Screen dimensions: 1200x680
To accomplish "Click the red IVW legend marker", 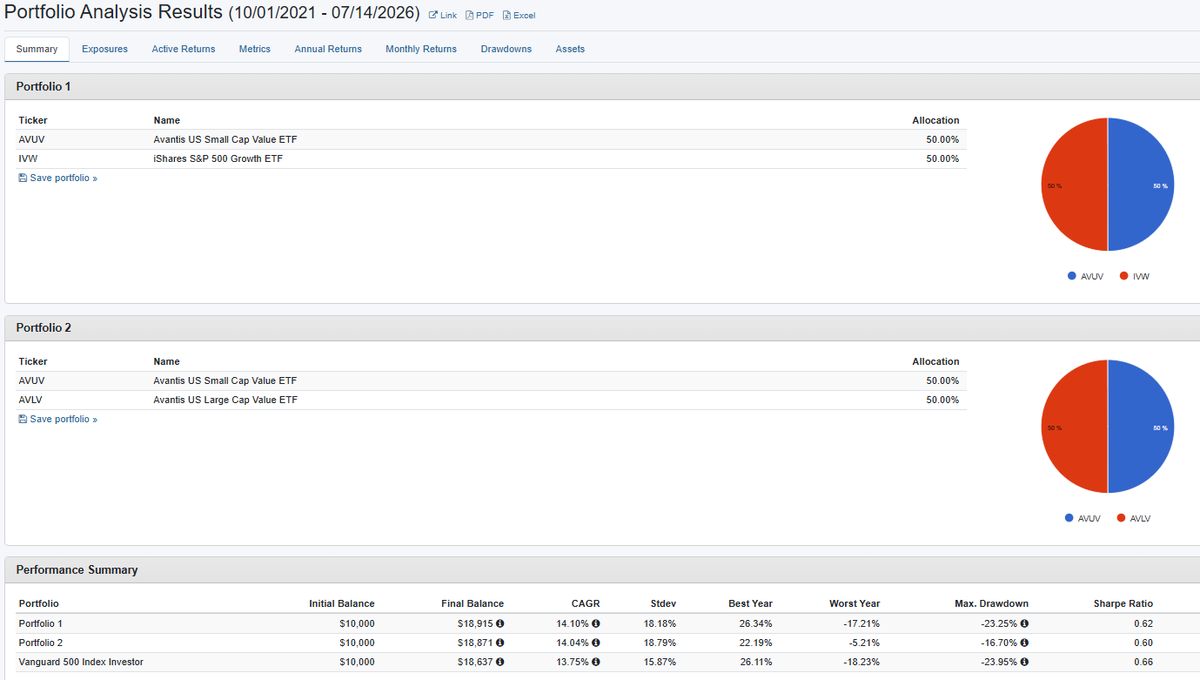I will (x=1124, y=276).
